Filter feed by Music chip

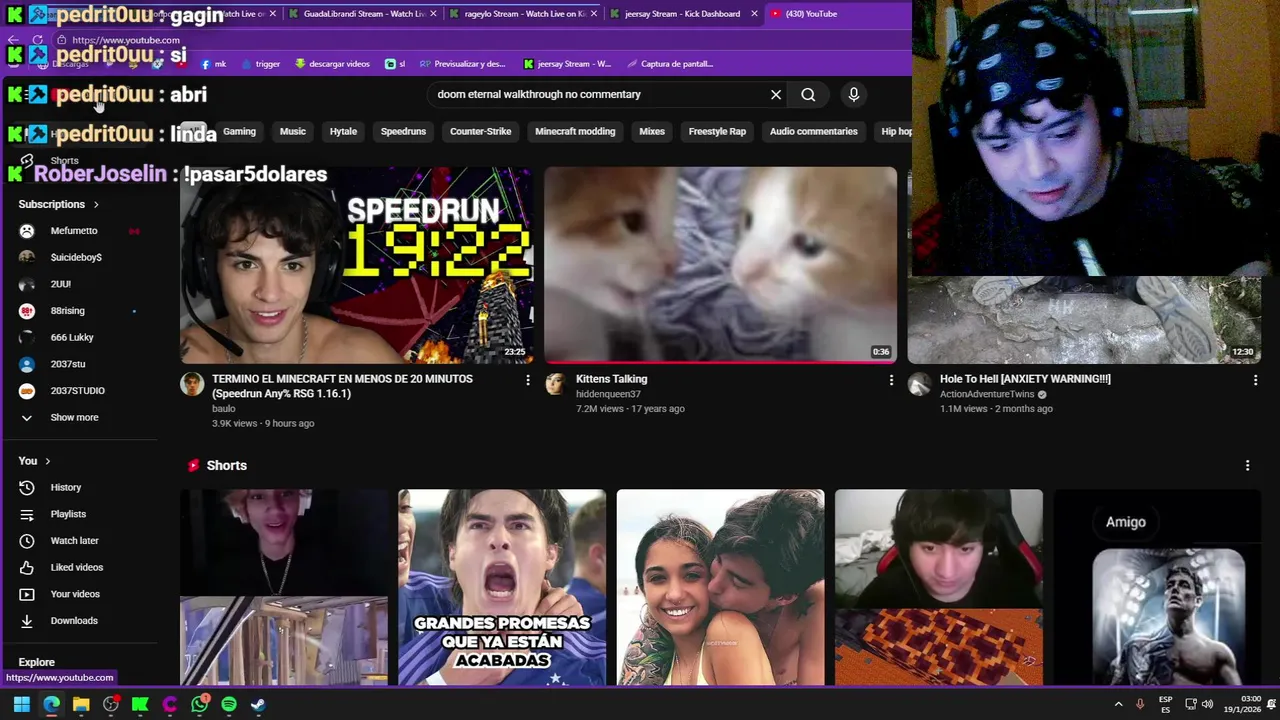(293, 131)
